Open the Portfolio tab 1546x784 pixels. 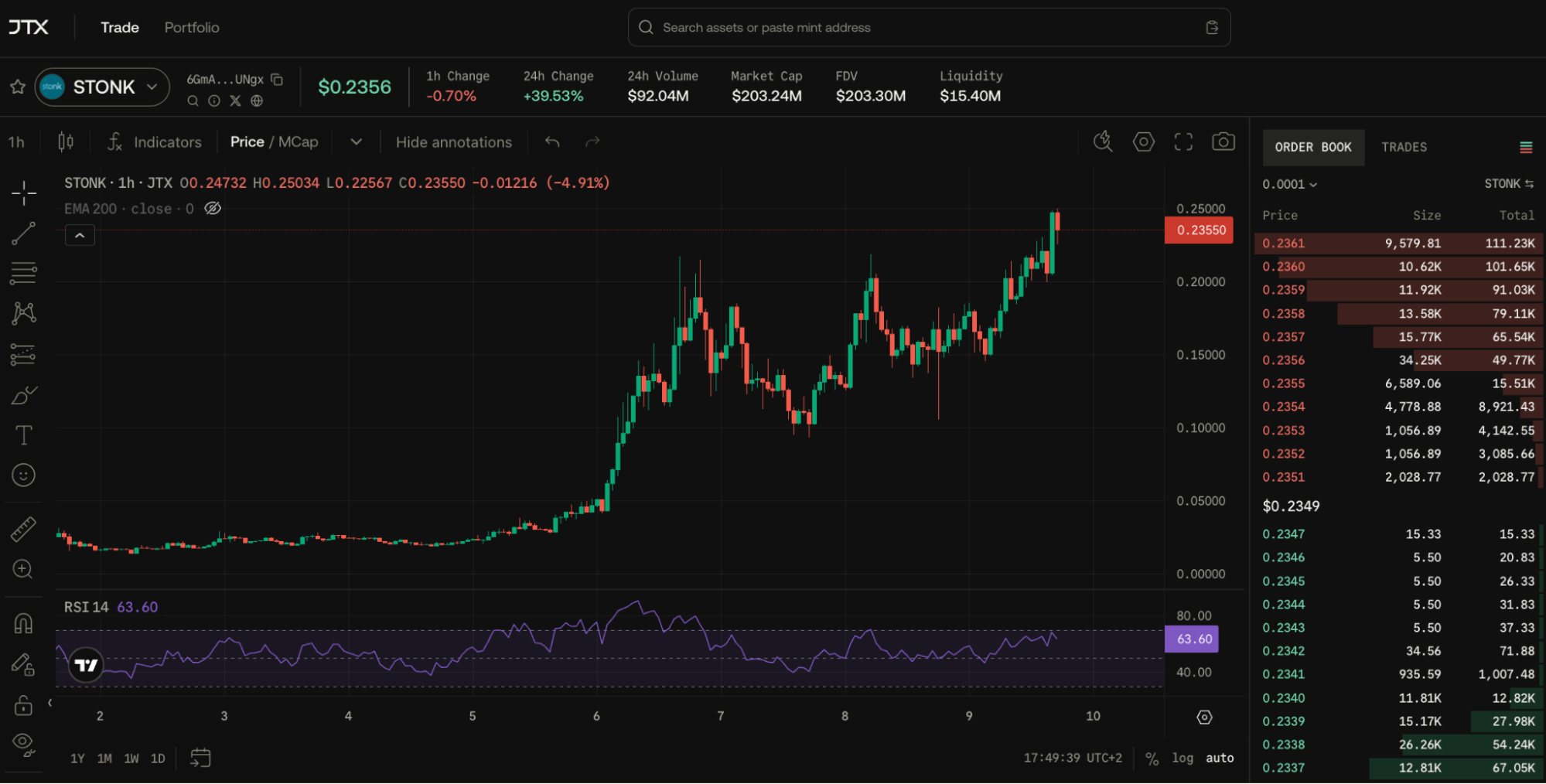tap(192, 27)
